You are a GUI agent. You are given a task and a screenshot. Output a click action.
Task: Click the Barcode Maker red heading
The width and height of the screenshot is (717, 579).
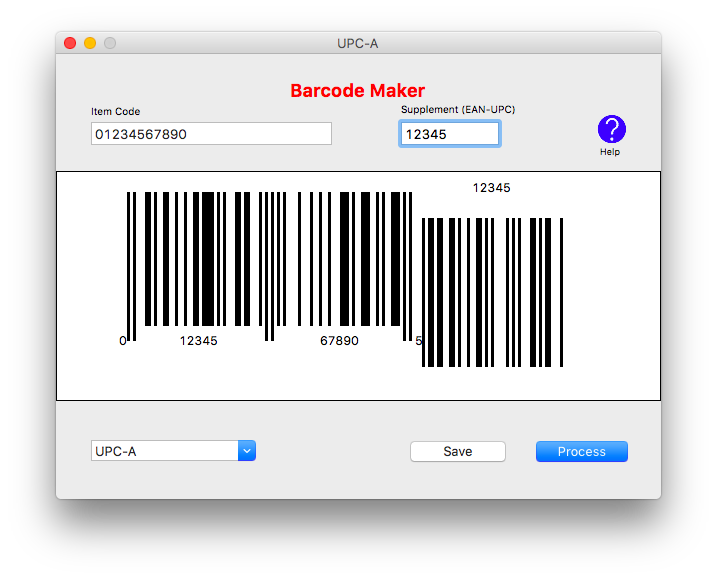(x=358, y=91)
